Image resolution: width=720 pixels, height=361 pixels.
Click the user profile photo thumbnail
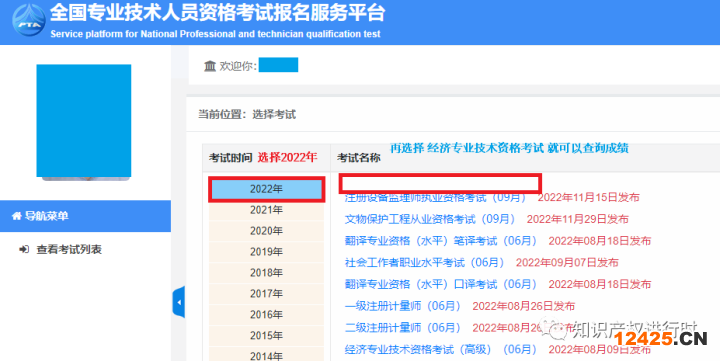[x=84, y=122]
